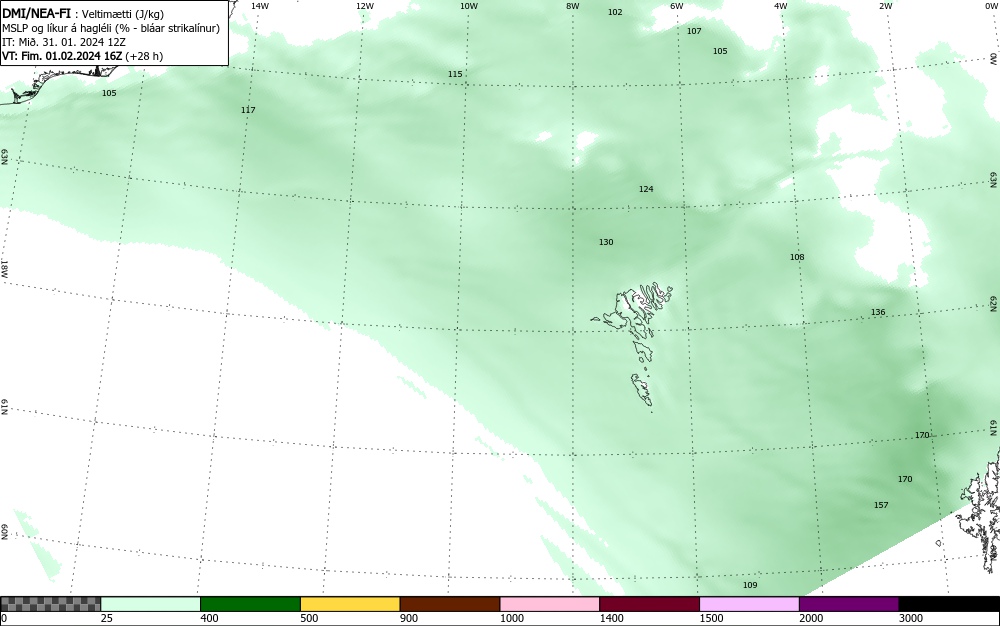1000x626 pixels.
Task: Click the title text "DMI/NEA-FI"
Action: (36, 14)
